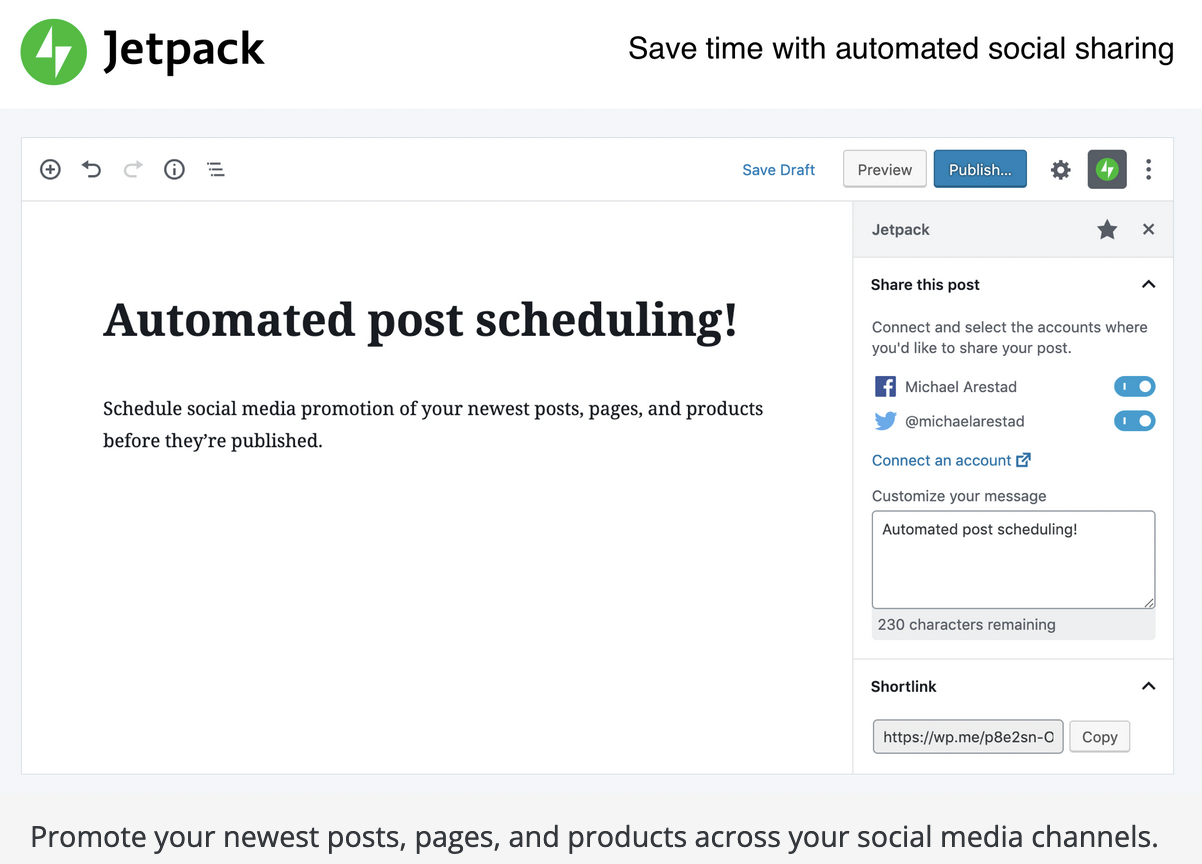Pin the Jetpack panel using the star
Viewport: 1202px width, 864px height.
coord(1107,229)
